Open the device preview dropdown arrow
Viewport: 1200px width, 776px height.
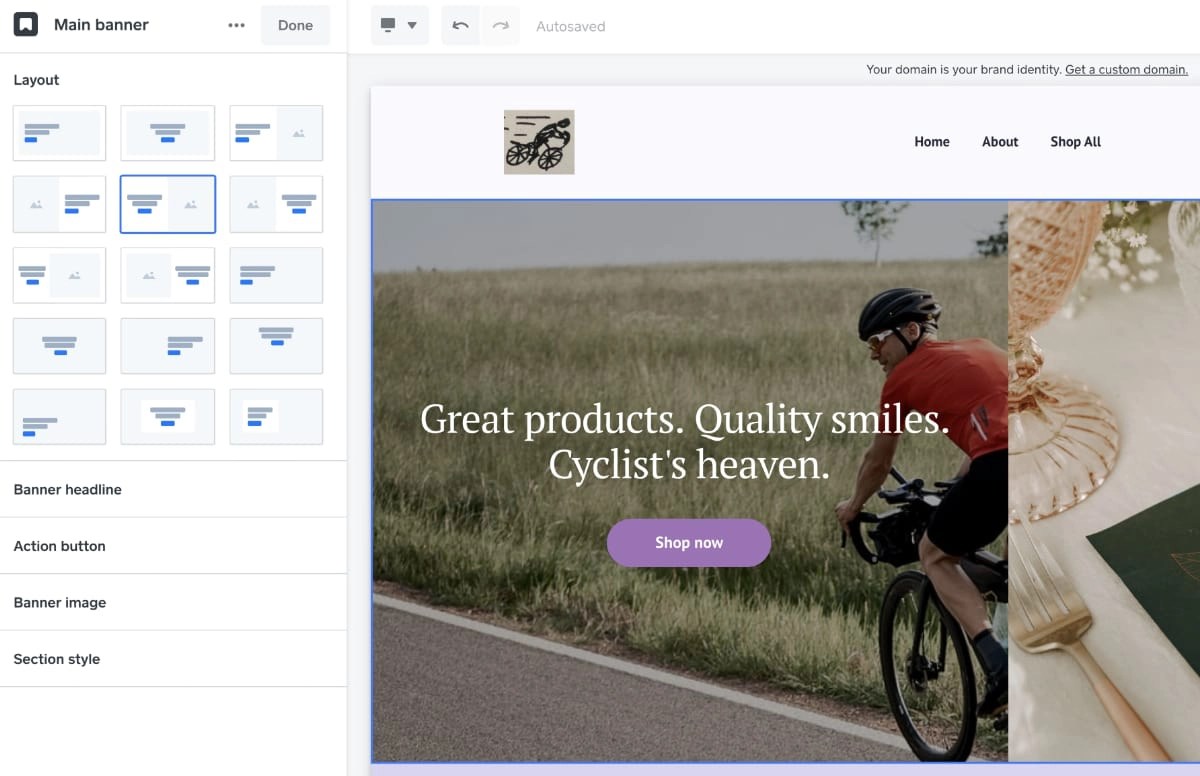[x=412, y=25]
